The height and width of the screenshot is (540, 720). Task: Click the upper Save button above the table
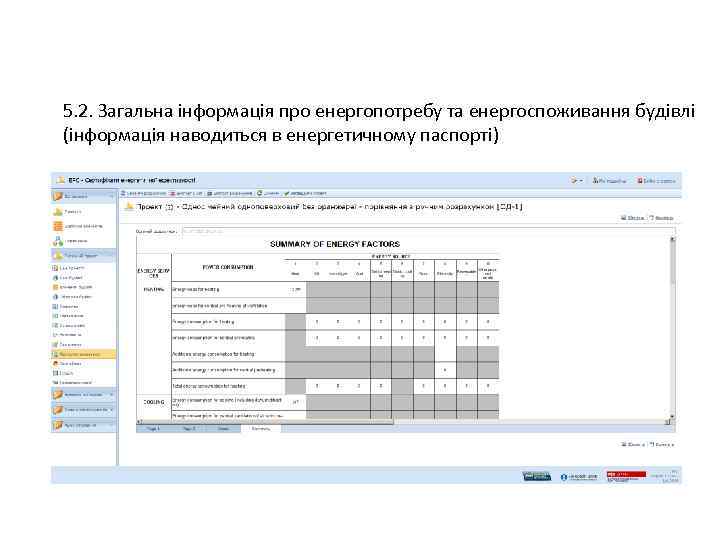pos(633,218)
